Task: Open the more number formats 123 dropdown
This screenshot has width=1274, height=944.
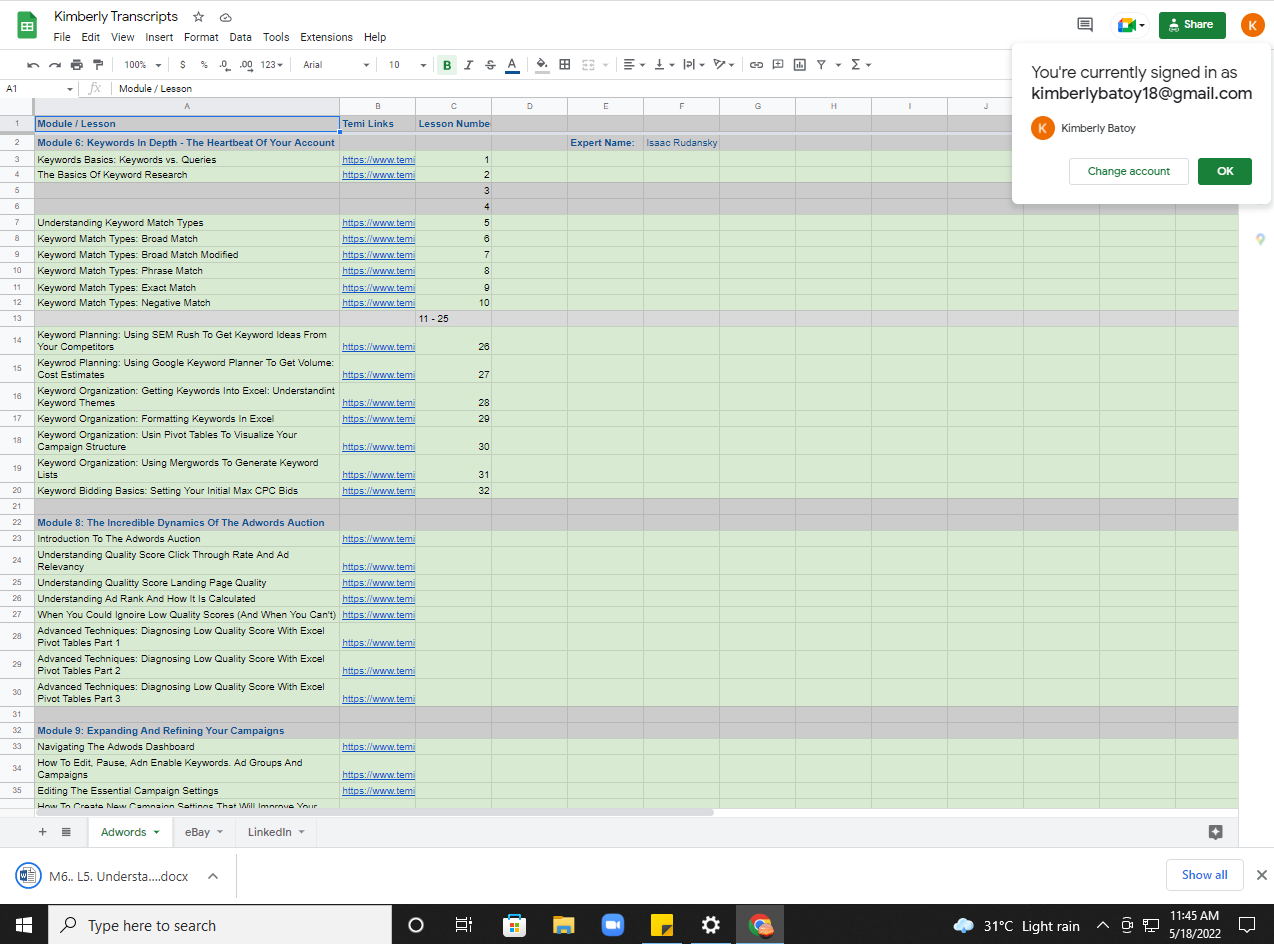Action: pyautogui.click(x=271, y=65)
